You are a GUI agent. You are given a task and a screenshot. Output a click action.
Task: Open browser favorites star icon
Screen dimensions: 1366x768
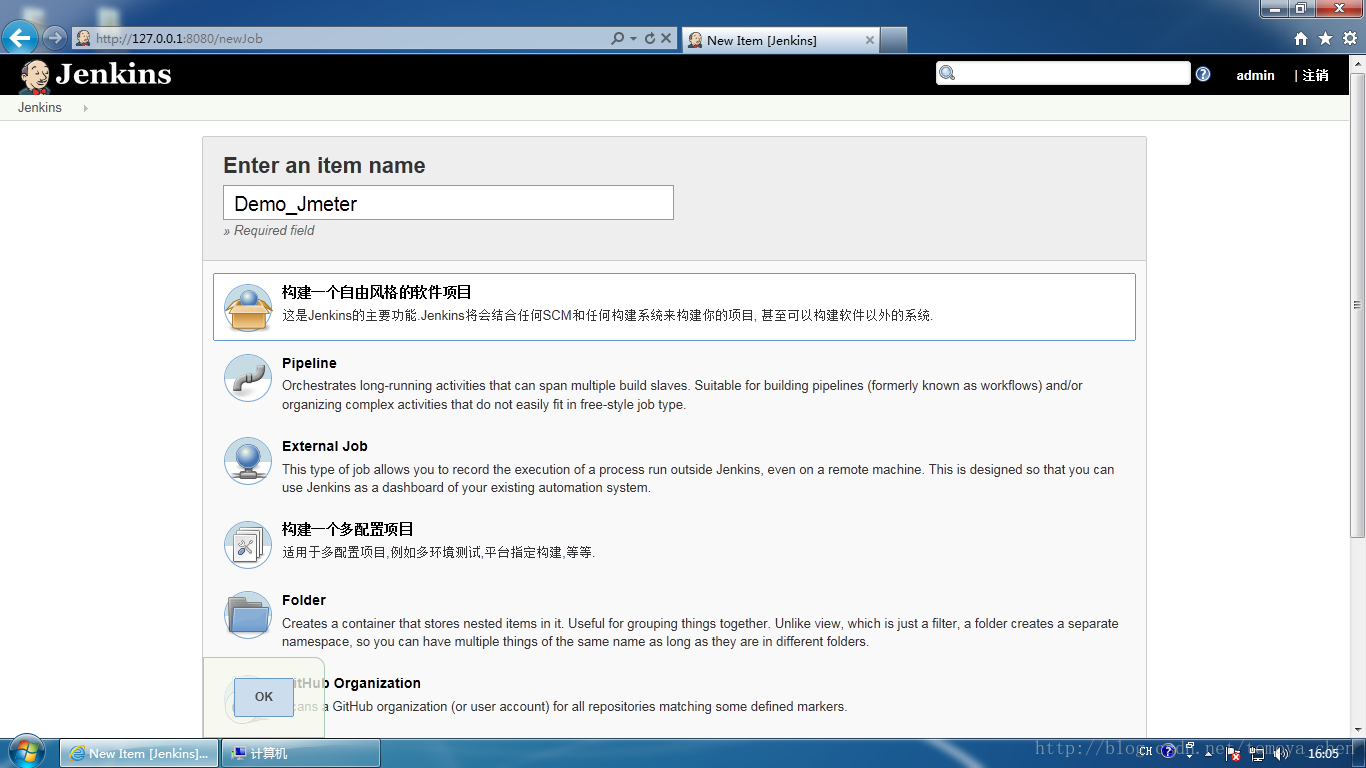pyautogui.click(x=1325, y=39)
